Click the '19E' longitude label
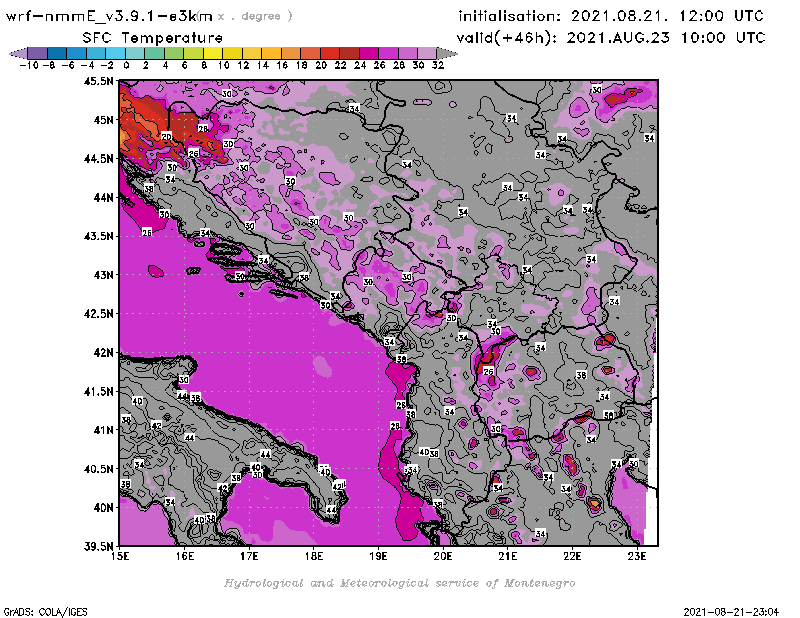The height and width of the screenshot is (618, 800). pyautogui.click(x=379, y=556)
